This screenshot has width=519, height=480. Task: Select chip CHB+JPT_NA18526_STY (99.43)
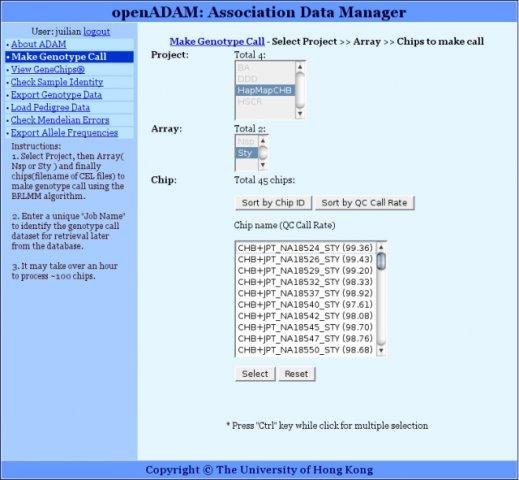[x=305, y=259]
